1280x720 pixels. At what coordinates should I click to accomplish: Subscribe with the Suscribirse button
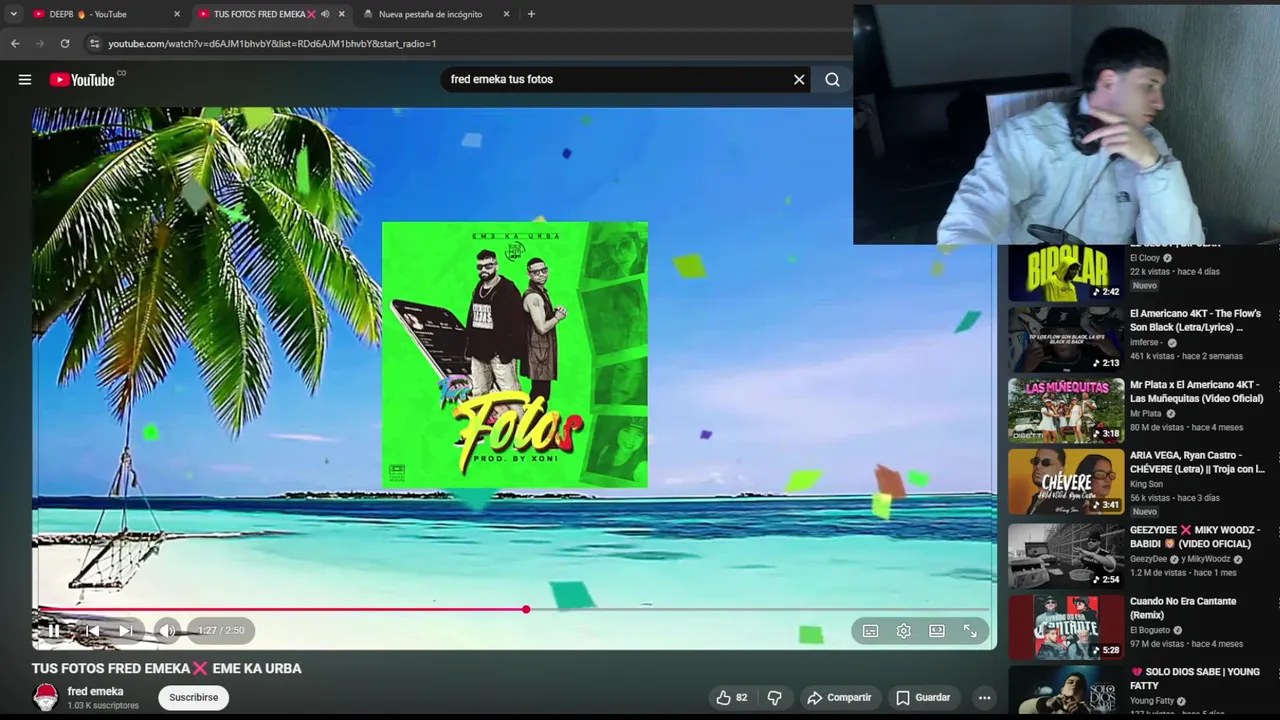(193, 697)
